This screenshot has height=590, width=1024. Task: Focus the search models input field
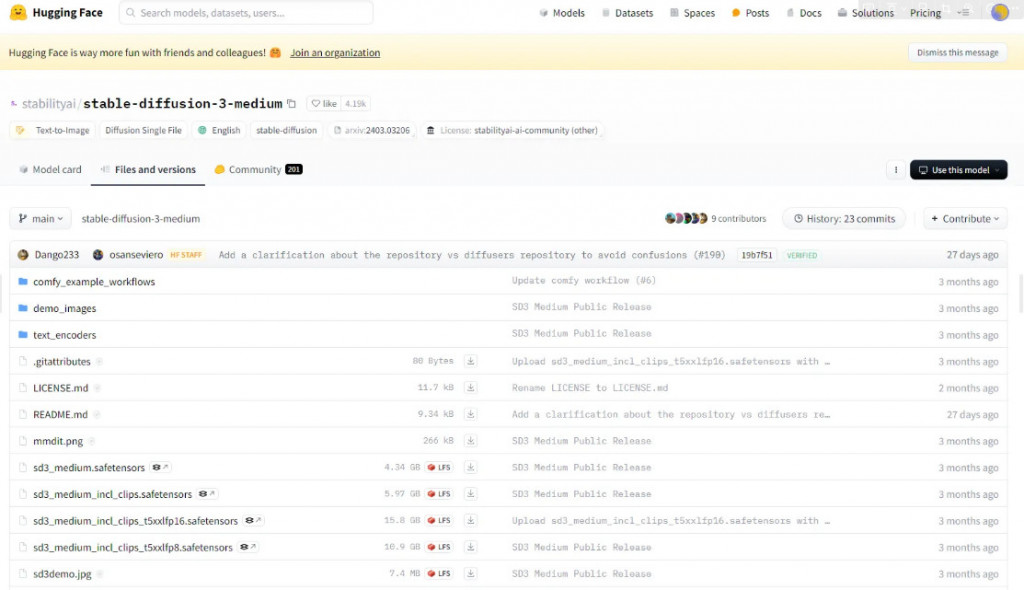point(246,12)
